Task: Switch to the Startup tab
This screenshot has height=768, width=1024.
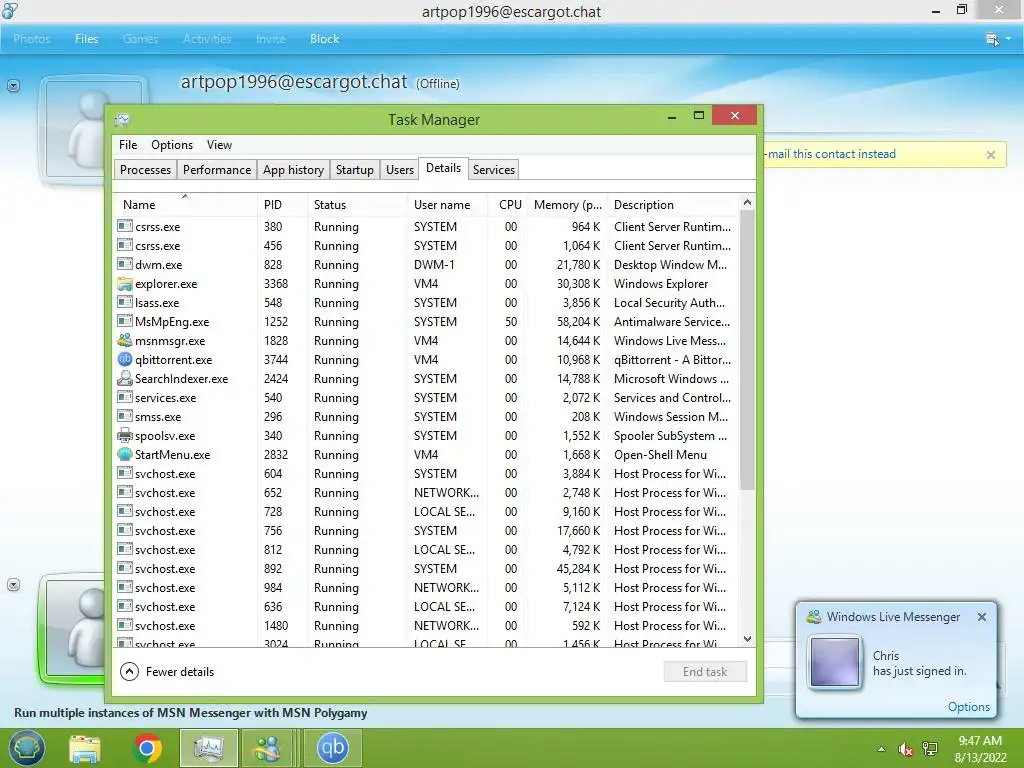Action: (x=355, y=170)
